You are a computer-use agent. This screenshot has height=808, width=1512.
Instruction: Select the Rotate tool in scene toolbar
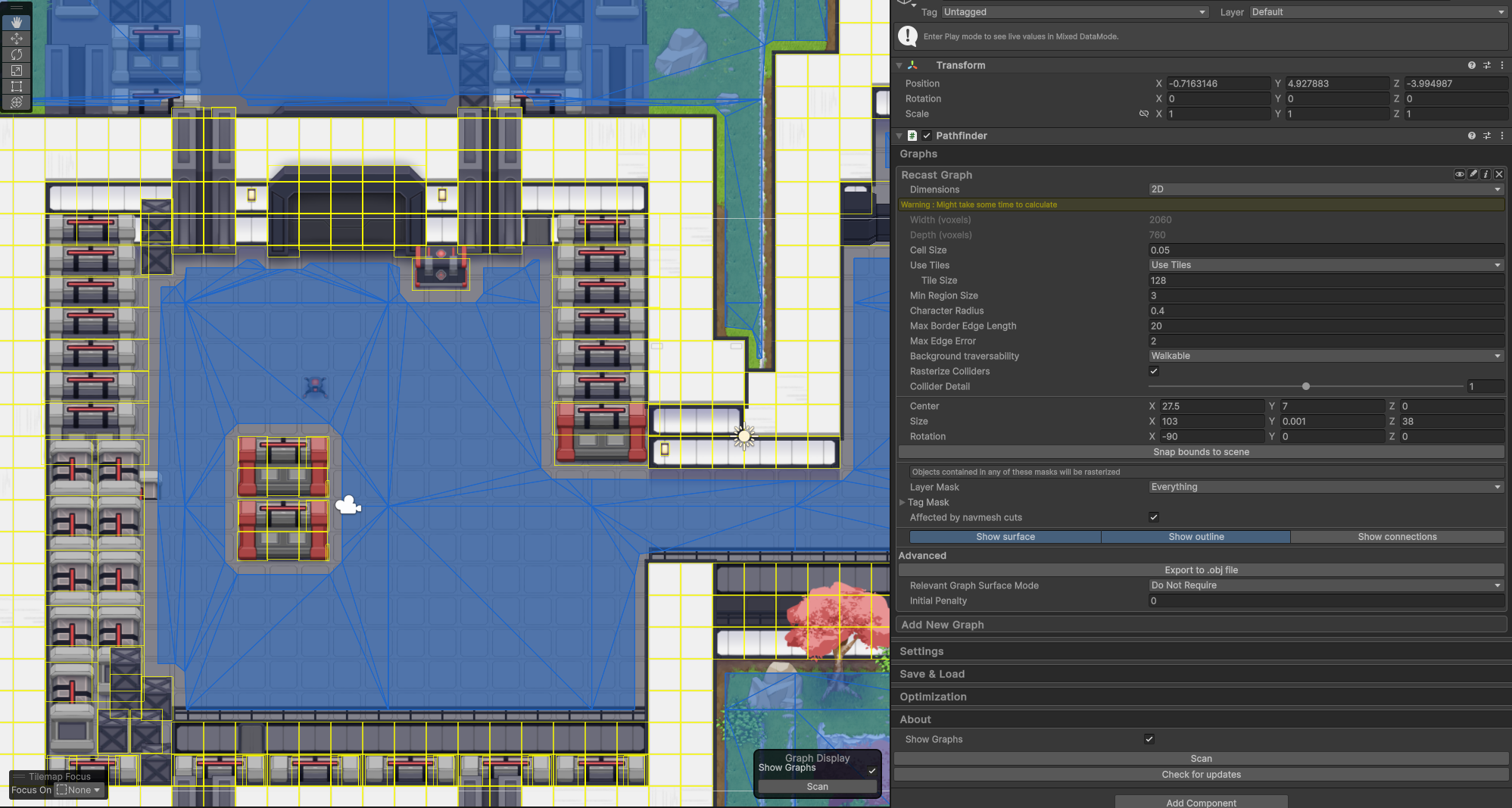(x=17, y=55)
